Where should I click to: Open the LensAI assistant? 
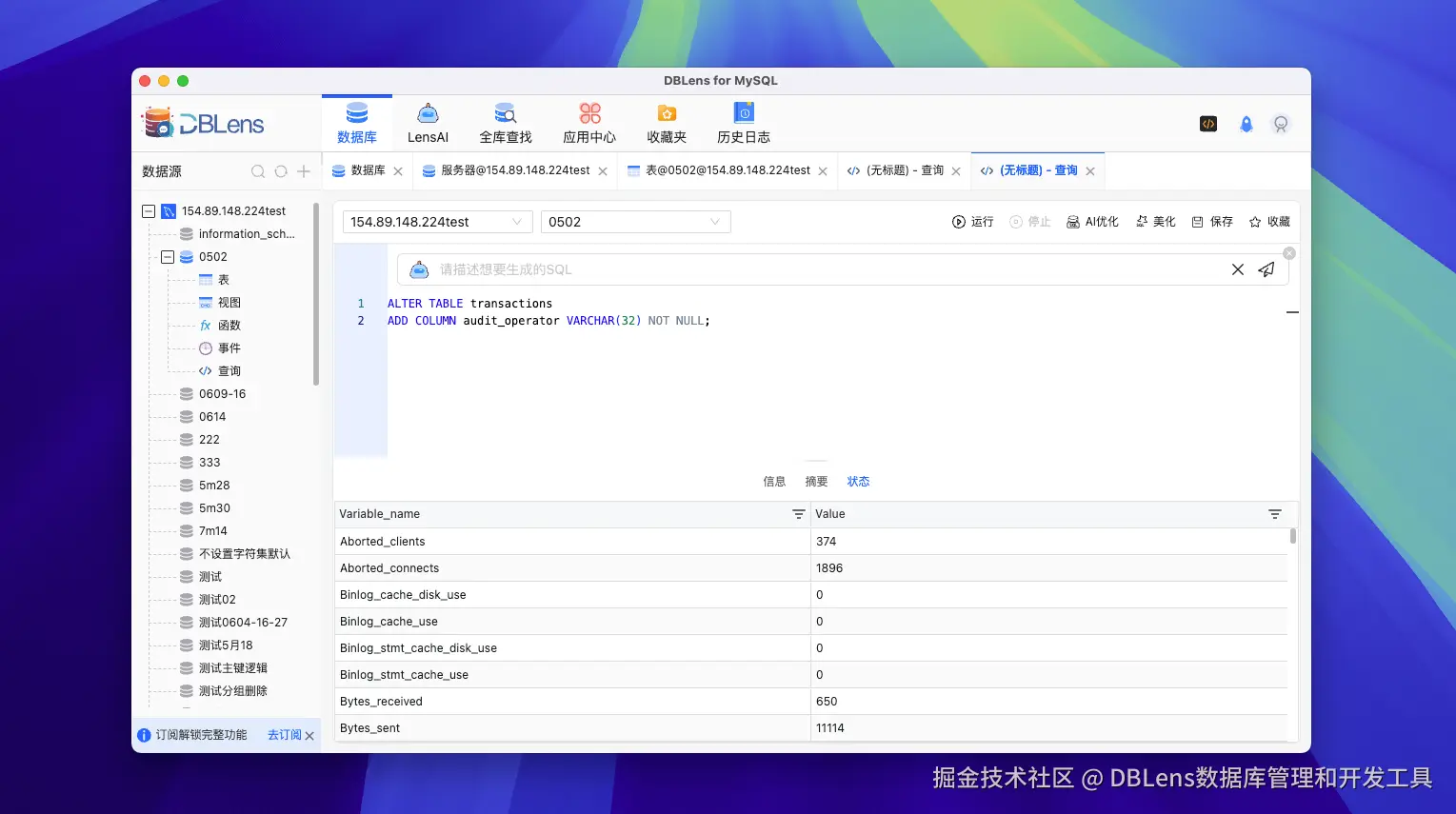click(428, 124)
